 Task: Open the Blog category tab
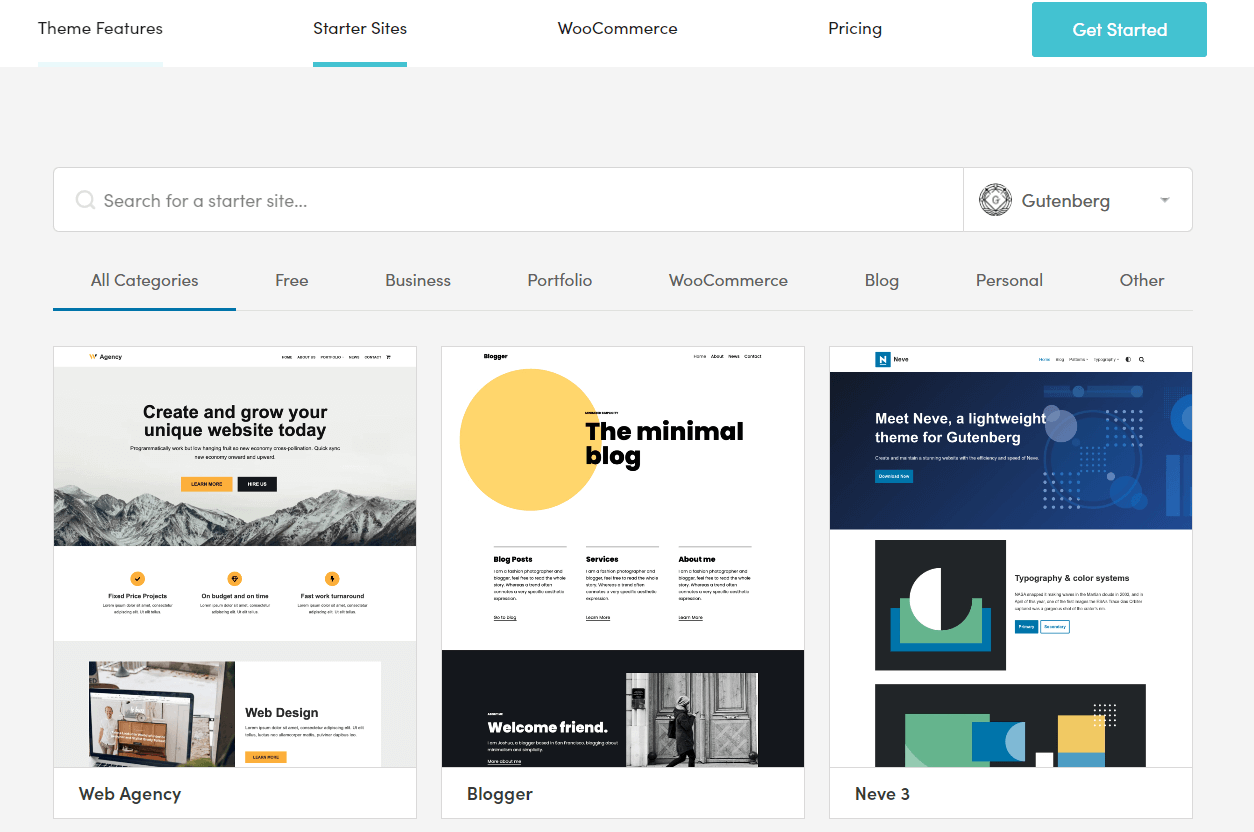pos(882,281)
